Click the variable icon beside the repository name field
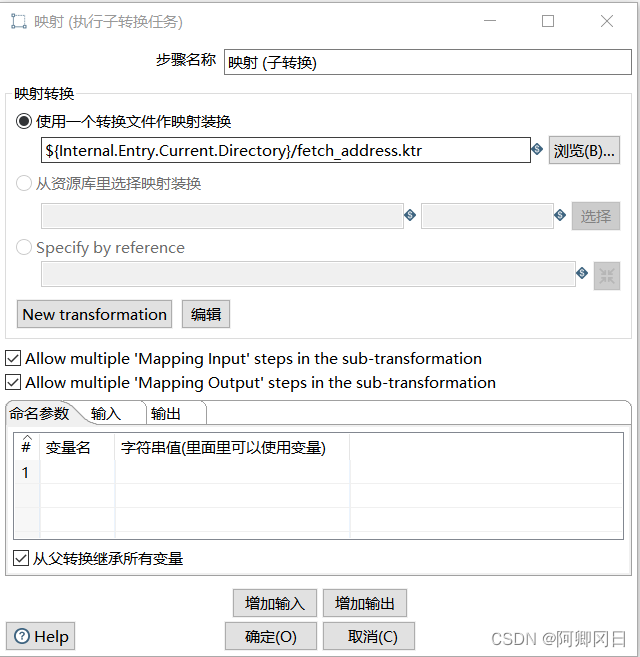 (x=410, y=215)
